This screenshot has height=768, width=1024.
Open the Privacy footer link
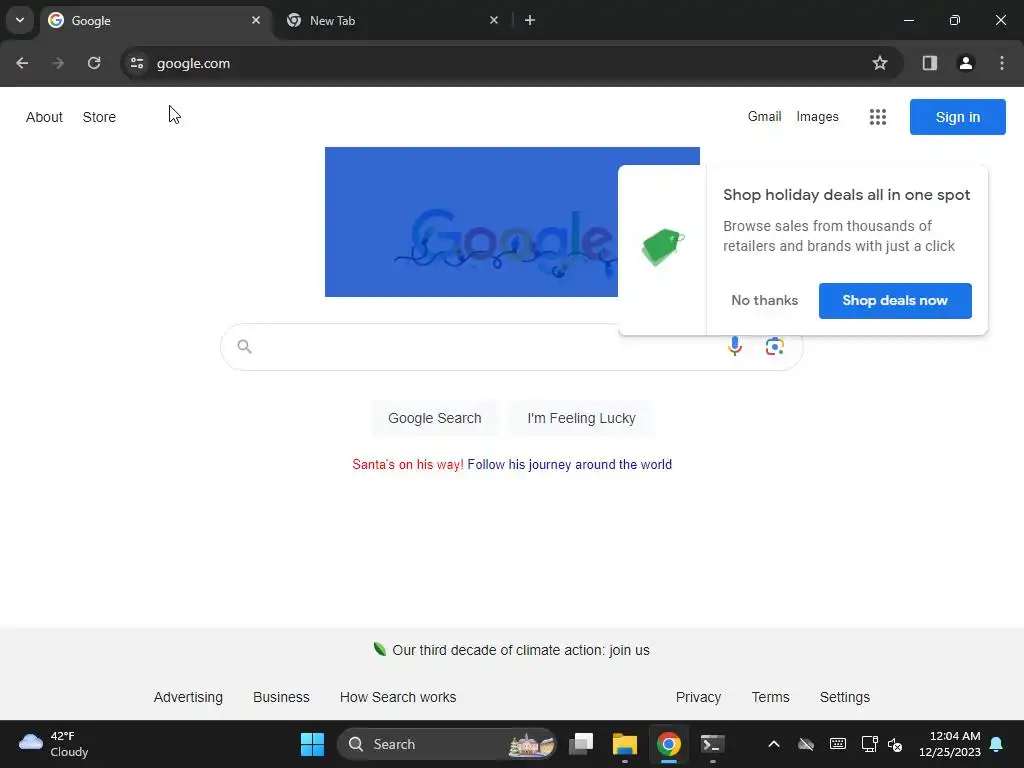click(698, 697)
